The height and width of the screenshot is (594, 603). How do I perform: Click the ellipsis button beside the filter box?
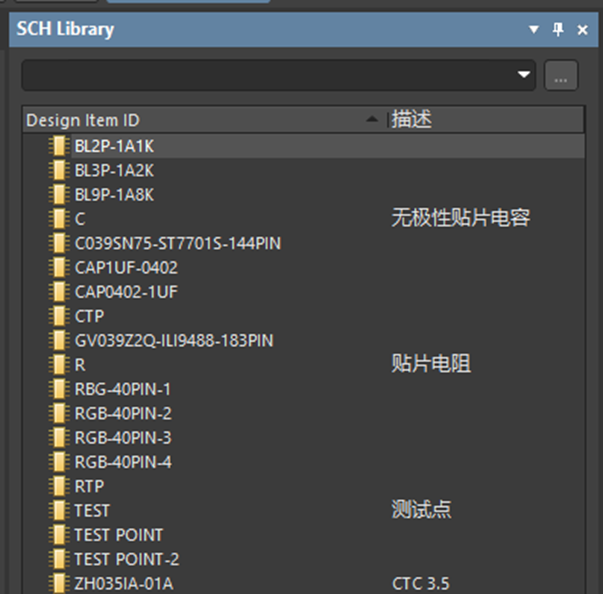[x=561, y=75]
